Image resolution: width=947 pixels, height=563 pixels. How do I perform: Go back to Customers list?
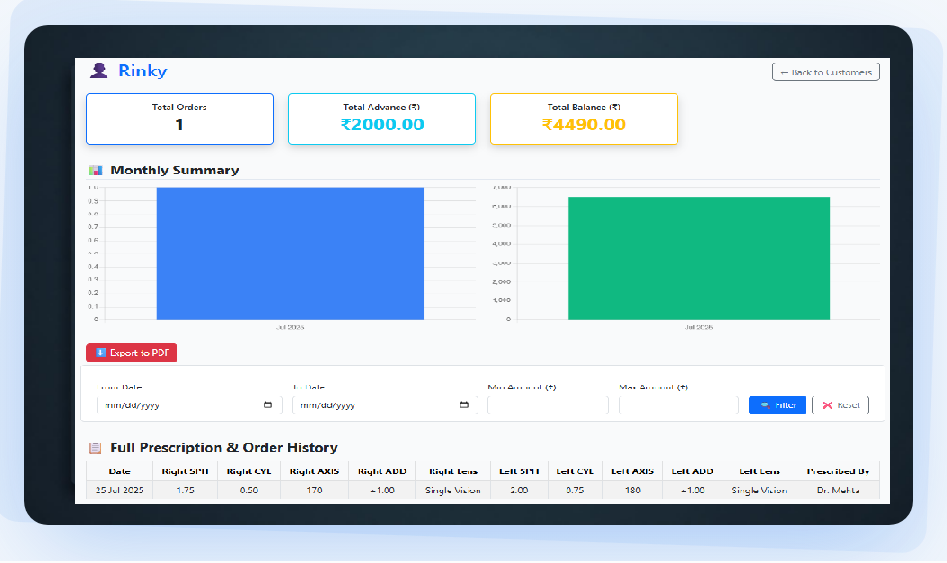(x=826, y=72)
